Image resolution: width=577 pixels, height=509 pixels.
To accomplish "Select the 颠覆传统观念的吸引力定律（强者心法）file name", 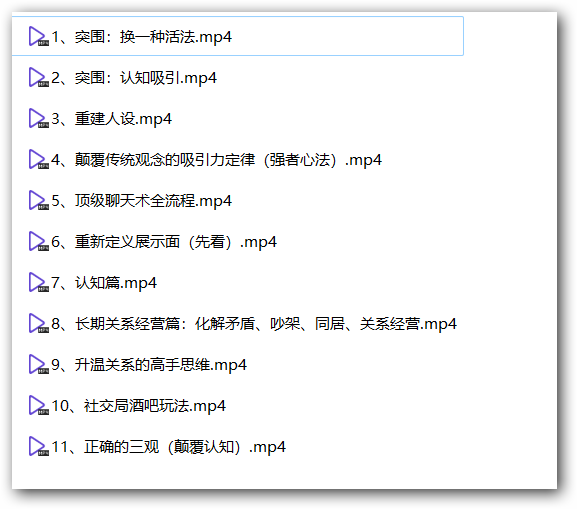I will point(216,160).
